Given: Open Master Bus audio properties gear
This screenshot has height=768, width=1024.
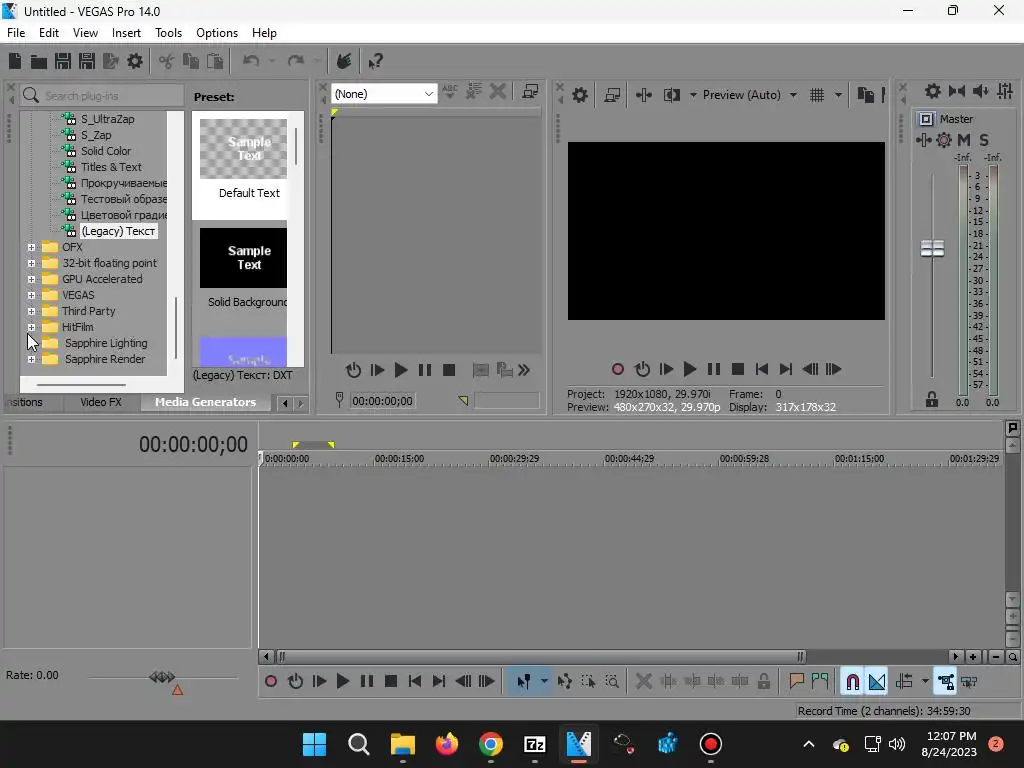Looking at the screenshot, I should tap(933, 91).
